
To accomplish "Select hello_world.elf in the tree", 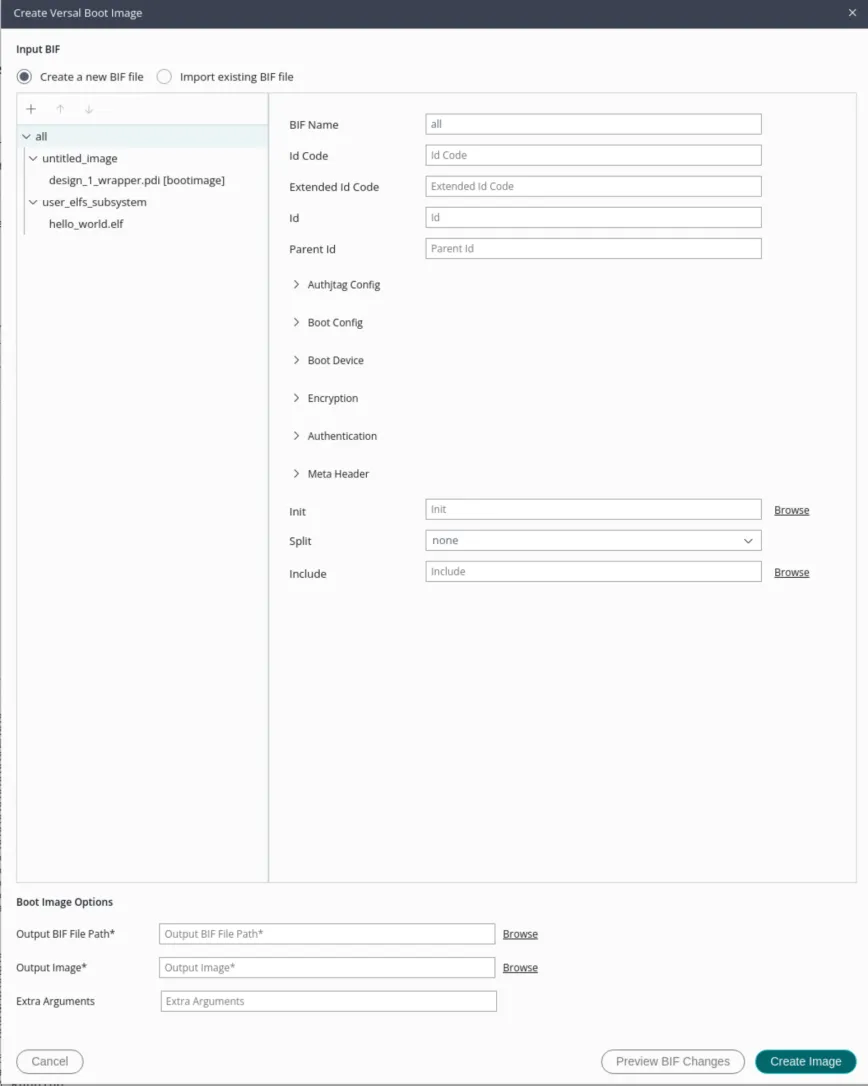I will [86, 224].
